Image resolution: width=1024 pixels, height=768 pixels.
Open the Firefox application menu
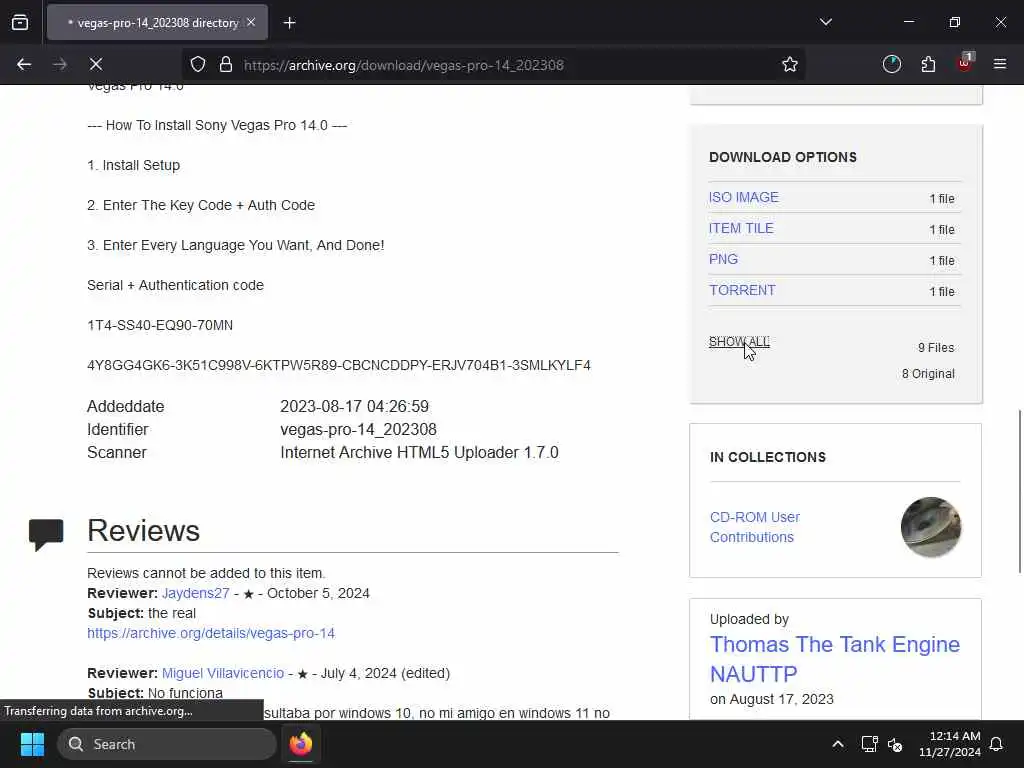click(1000, 64)
